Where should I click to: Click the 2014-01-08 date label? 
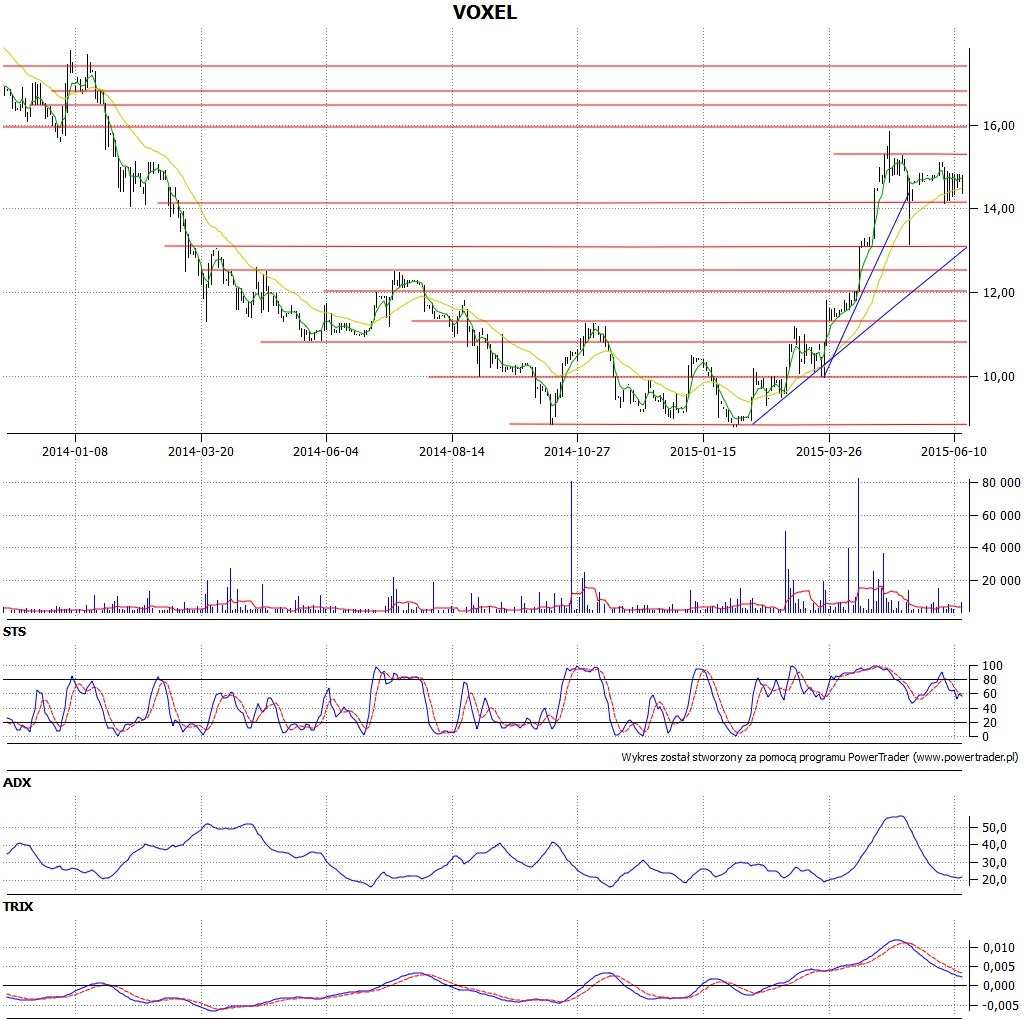click(x=75, y=451)
